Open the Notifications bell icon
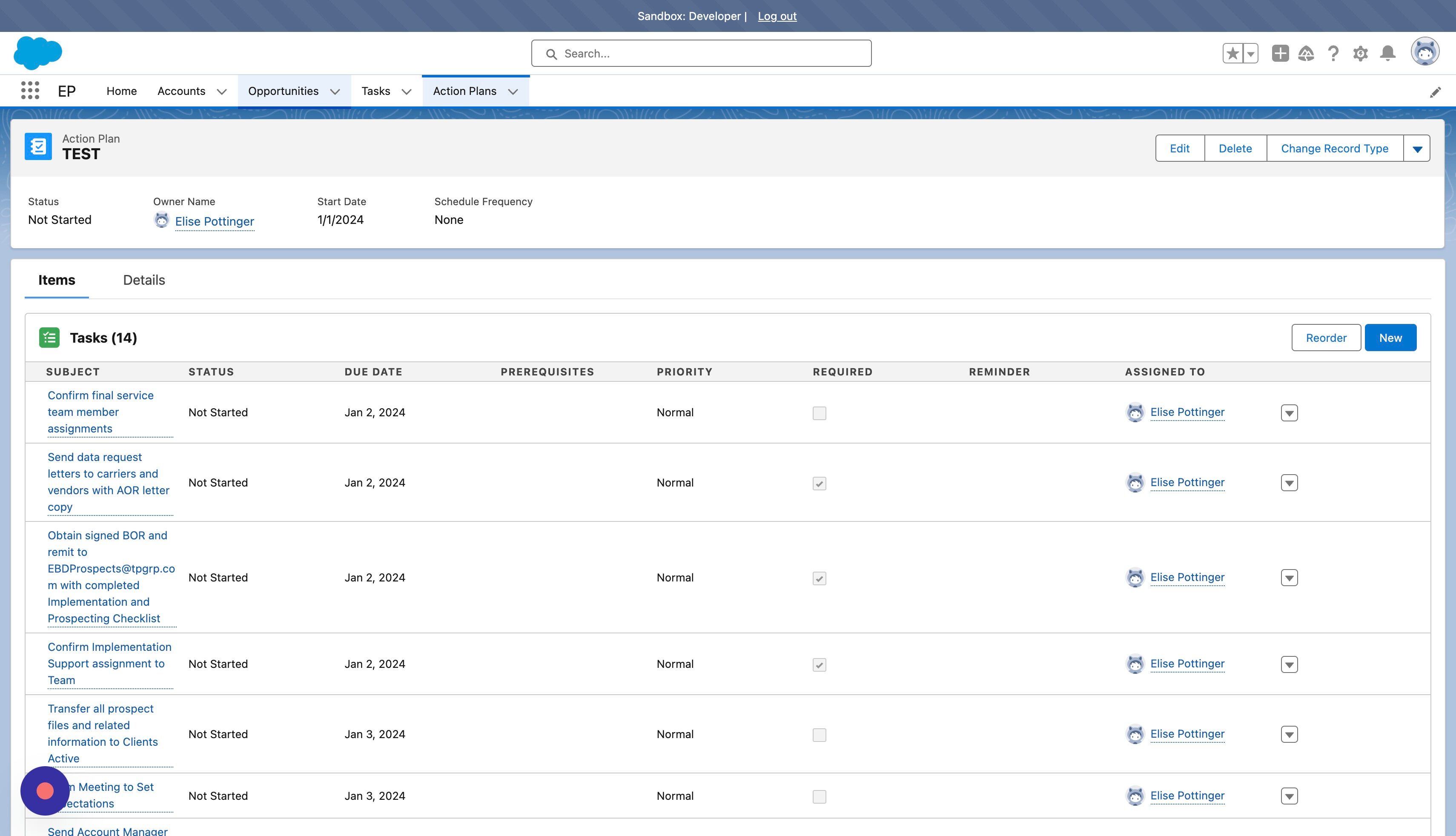 click(x=1388, y=53)
